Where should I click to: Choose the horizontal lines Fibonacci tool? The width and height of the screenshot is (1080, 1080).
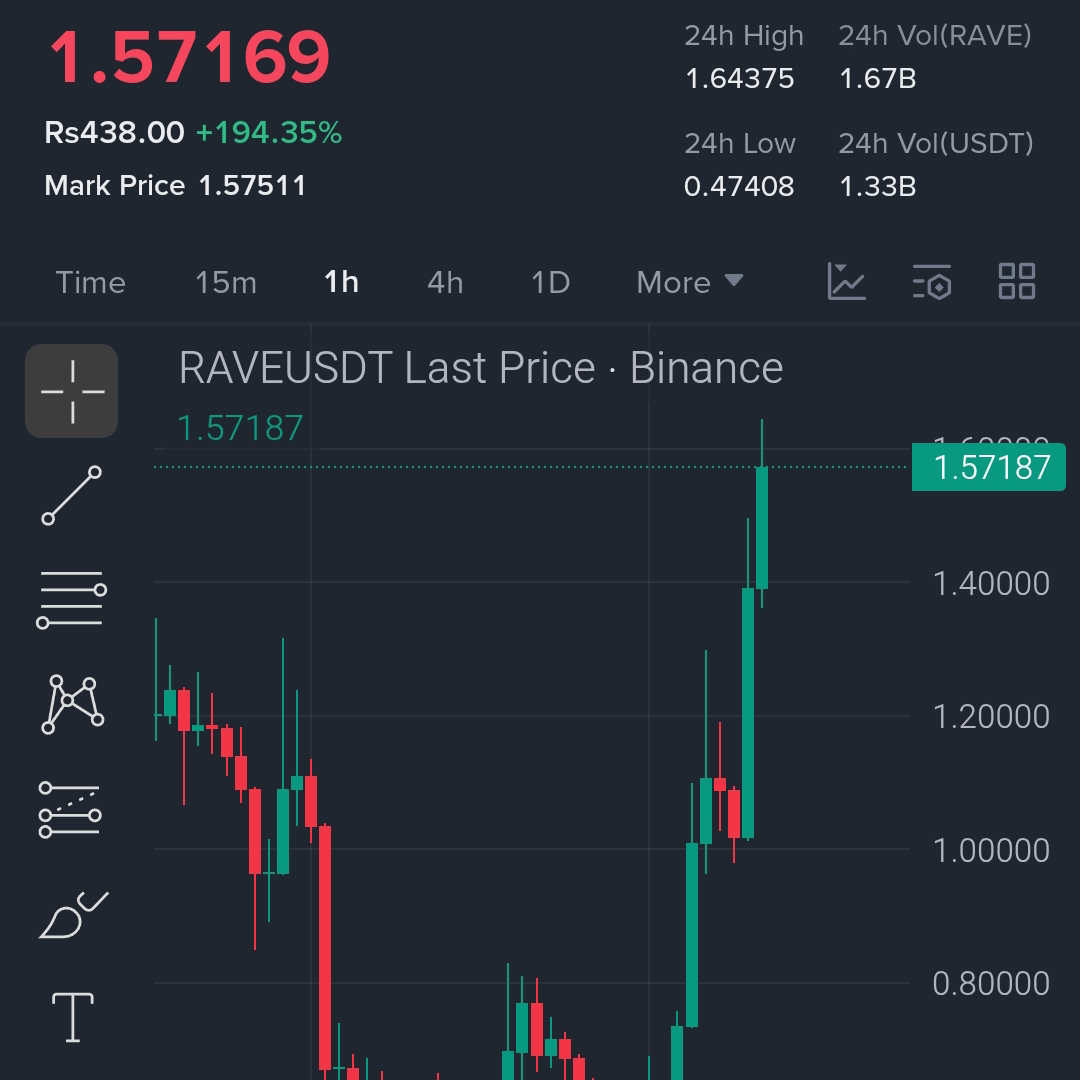click(x=72, y=599)
